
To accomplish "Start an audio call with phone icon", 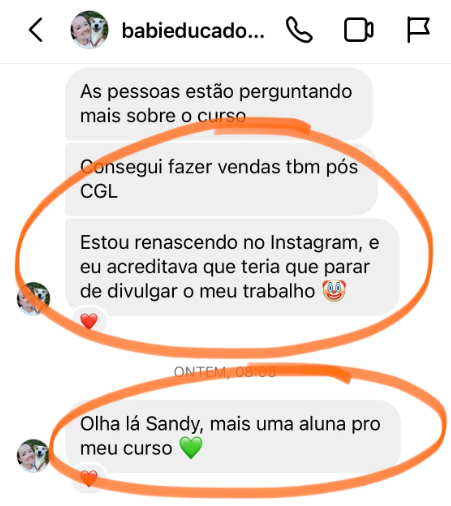I will tap(299, 30).
